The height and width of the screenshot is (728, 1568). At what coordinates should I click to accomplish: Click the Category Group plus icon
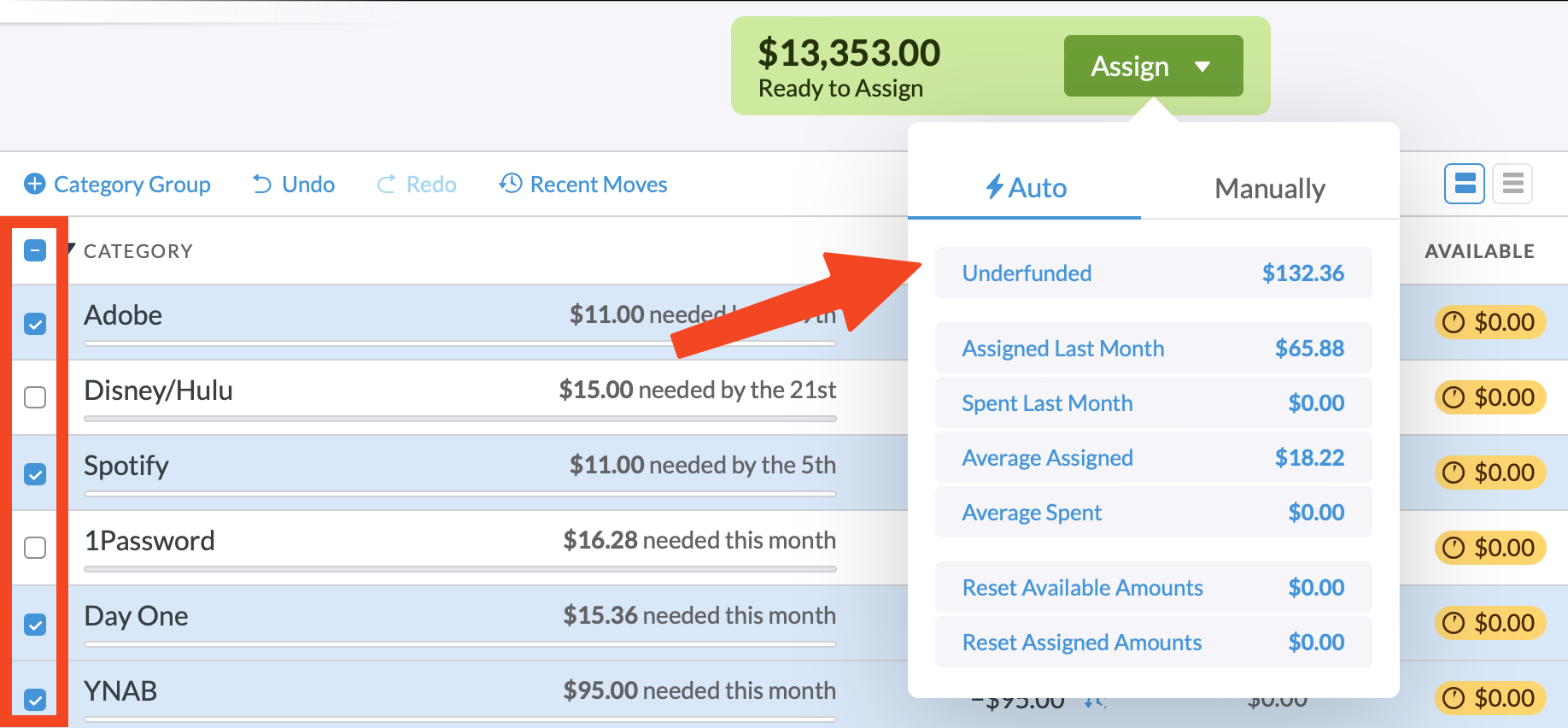(34, 184)
